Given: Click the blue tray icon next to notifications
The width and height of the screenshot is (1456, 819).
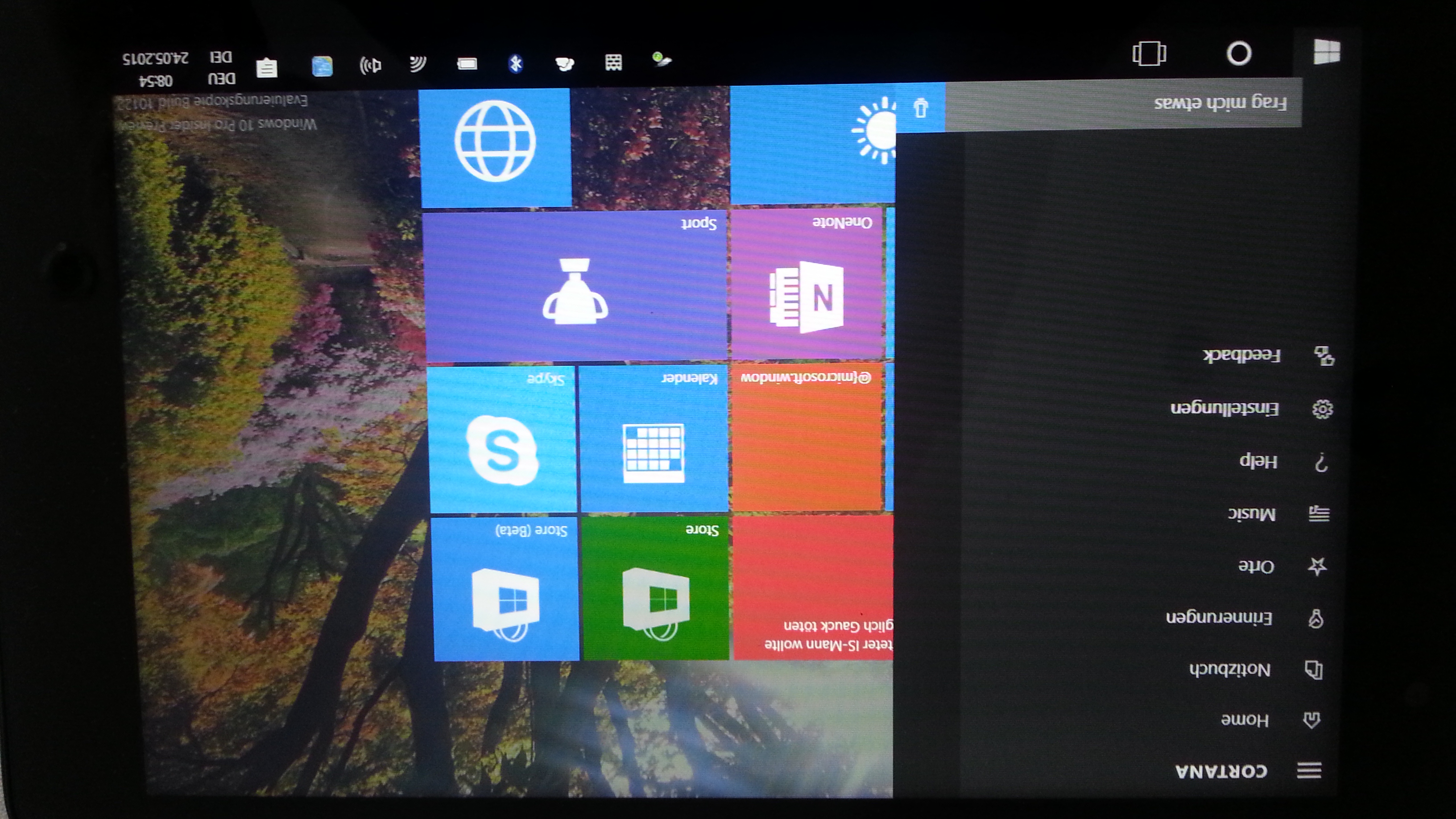Looking at the screenshot, I should tap(322, 66).
